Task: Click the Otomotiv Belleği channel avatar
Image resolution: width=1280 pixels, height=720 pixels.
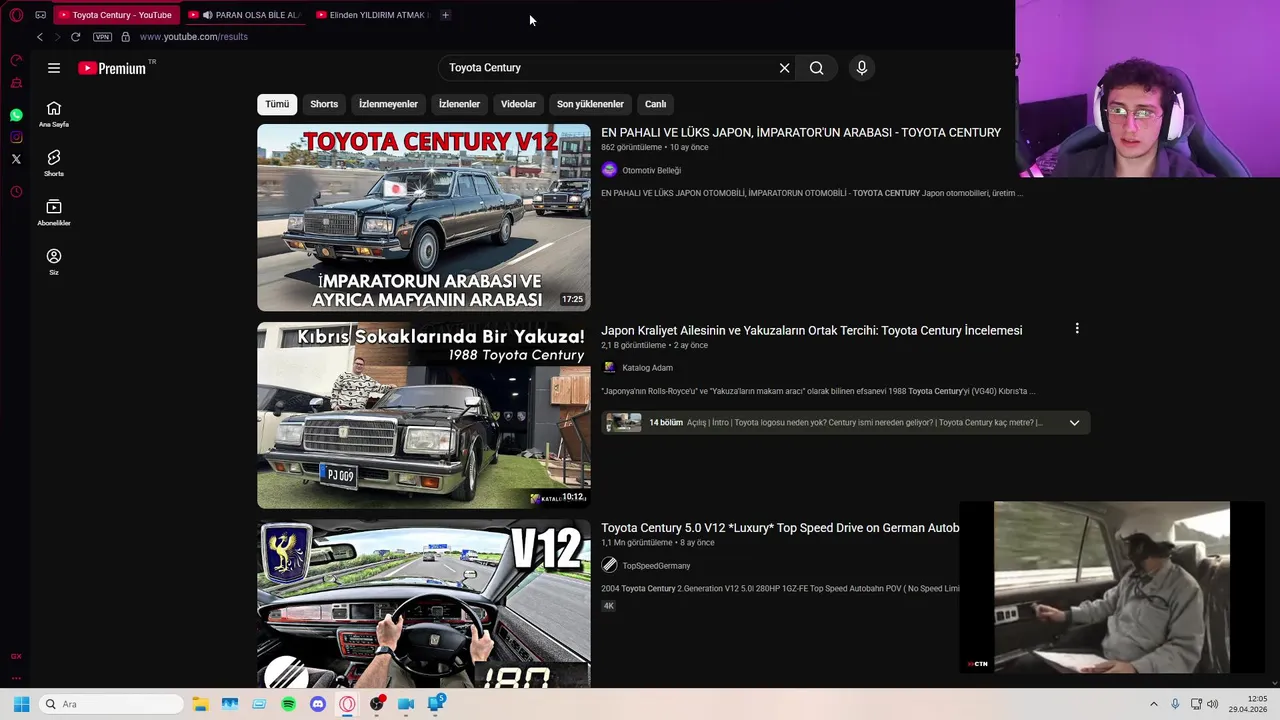Action: click(x=609, y=170)
